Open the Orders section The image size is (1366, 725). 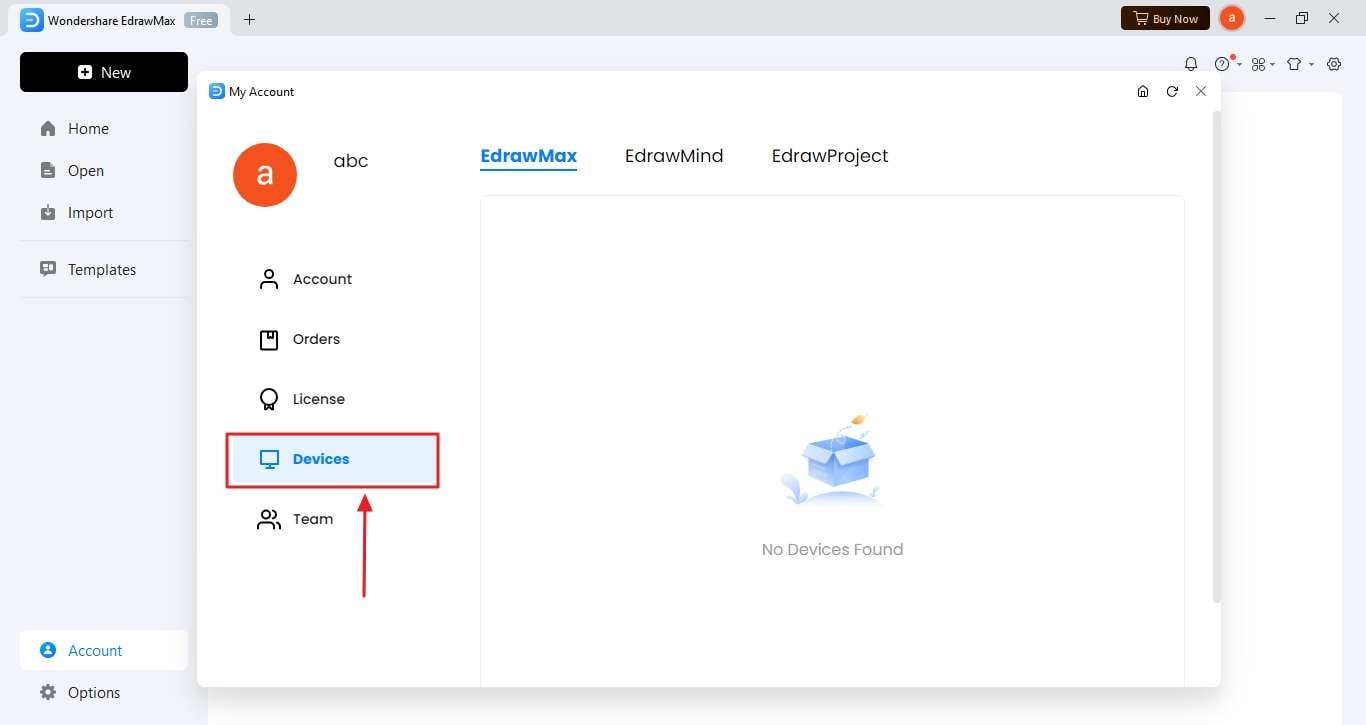(333, 339)
